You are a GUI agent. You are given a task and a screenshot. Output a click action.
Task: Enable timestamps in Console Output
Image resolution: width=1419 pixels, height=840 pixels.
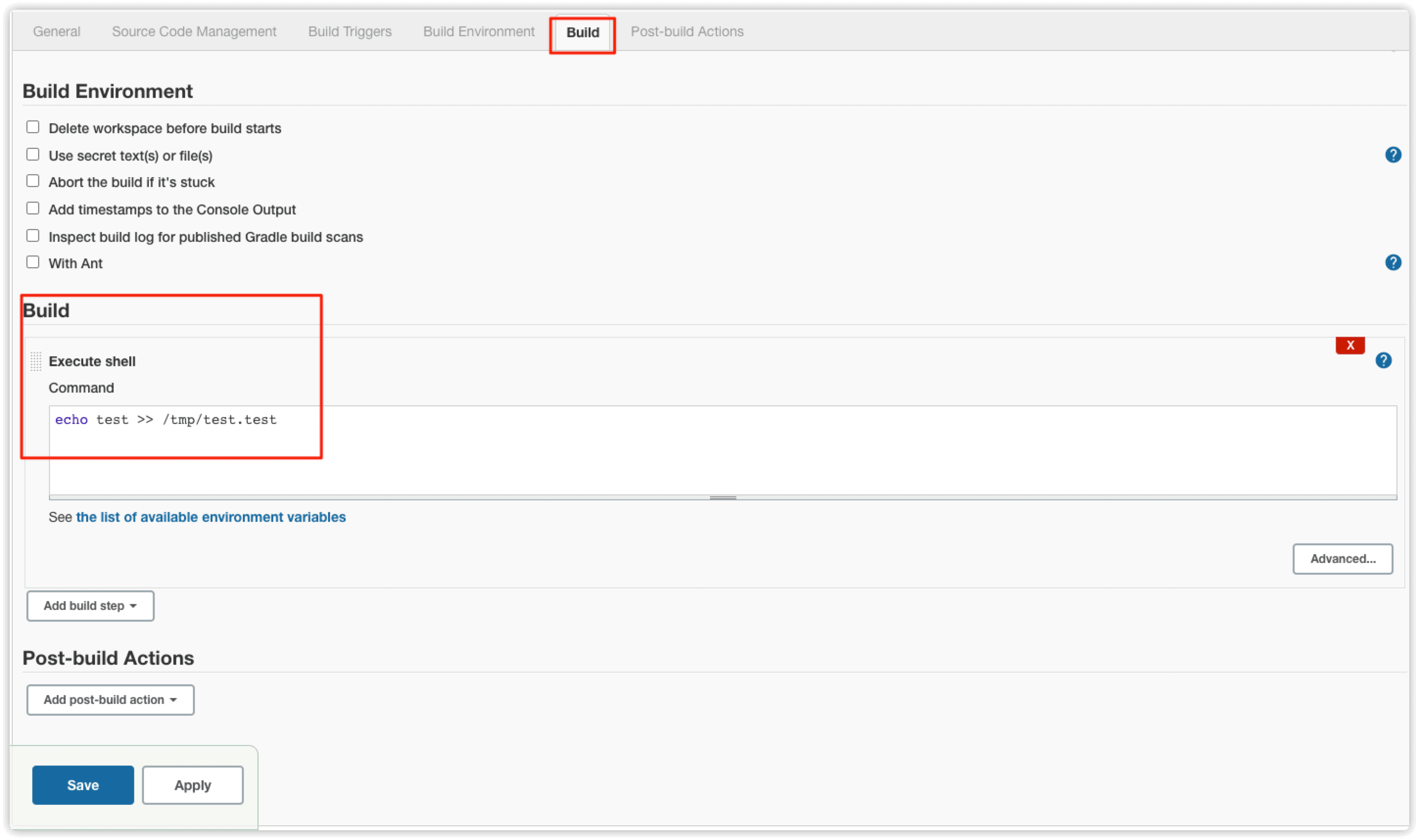coord(33,209)
